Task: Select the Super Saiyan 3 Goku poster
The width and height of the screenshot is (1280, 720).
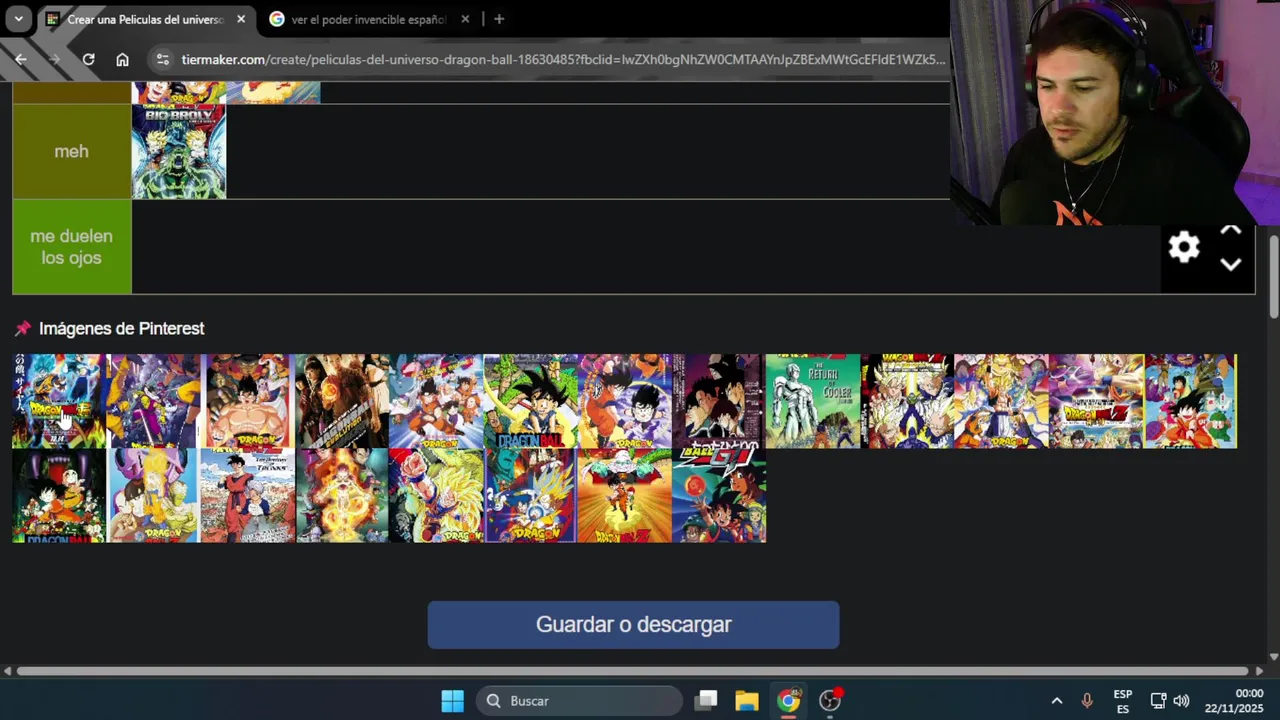Action: (x=436, y=495)
